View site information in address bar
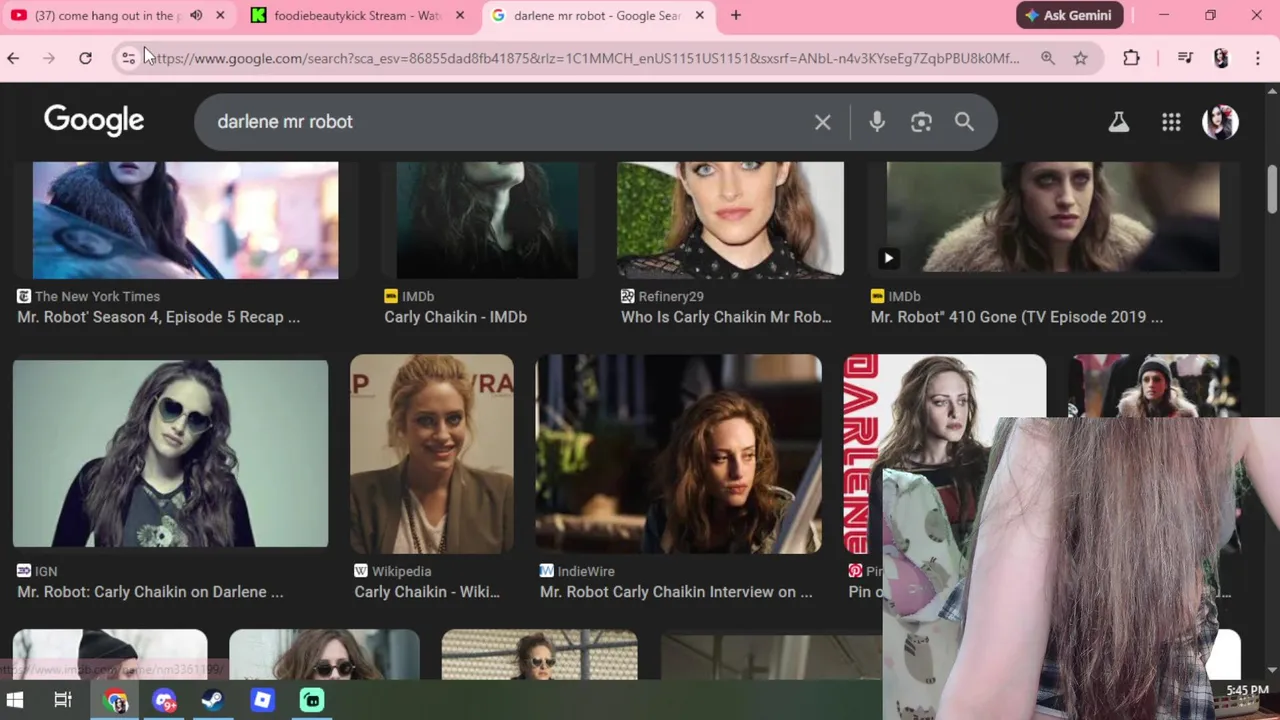The image size is (1280, 720). 128,58
